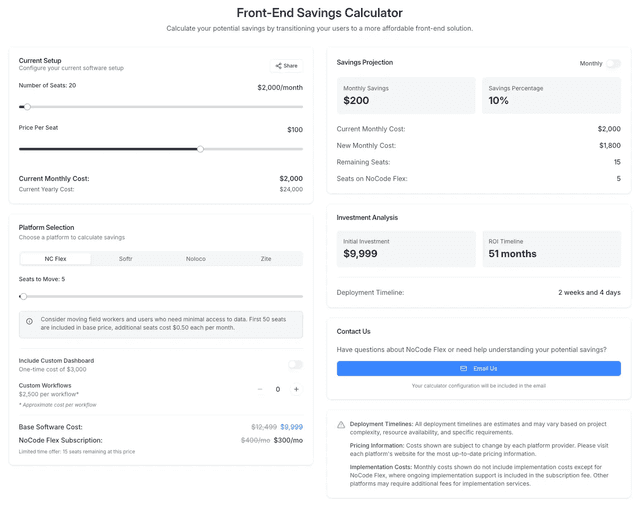
Task: Select the NC Flex platform tab
Action: tap(56, 259)
